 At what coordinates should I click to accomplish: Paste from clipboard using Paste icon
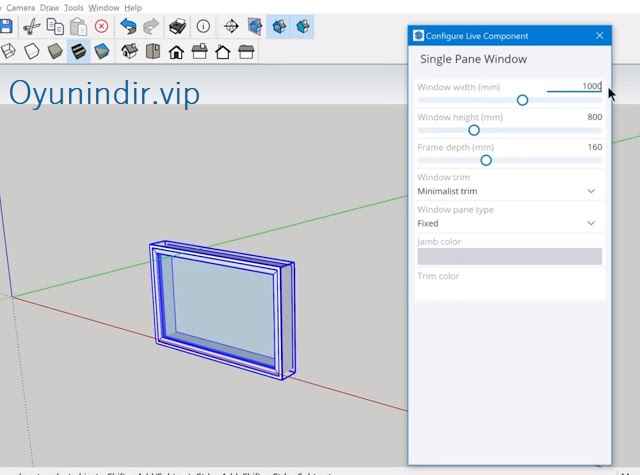pyautogui.click(x=78, y=27)
